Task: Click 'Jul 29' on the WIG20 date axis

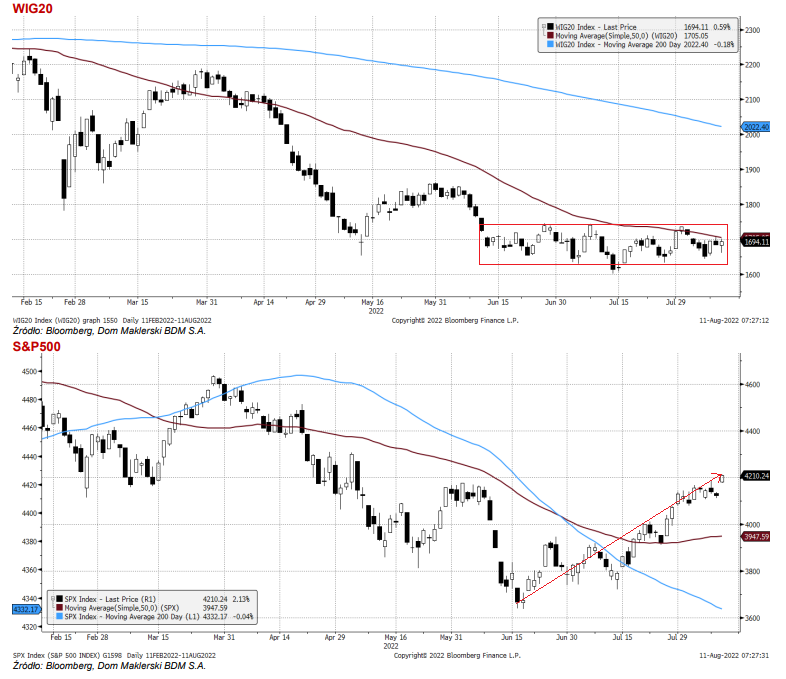Action: pos(676,302)
